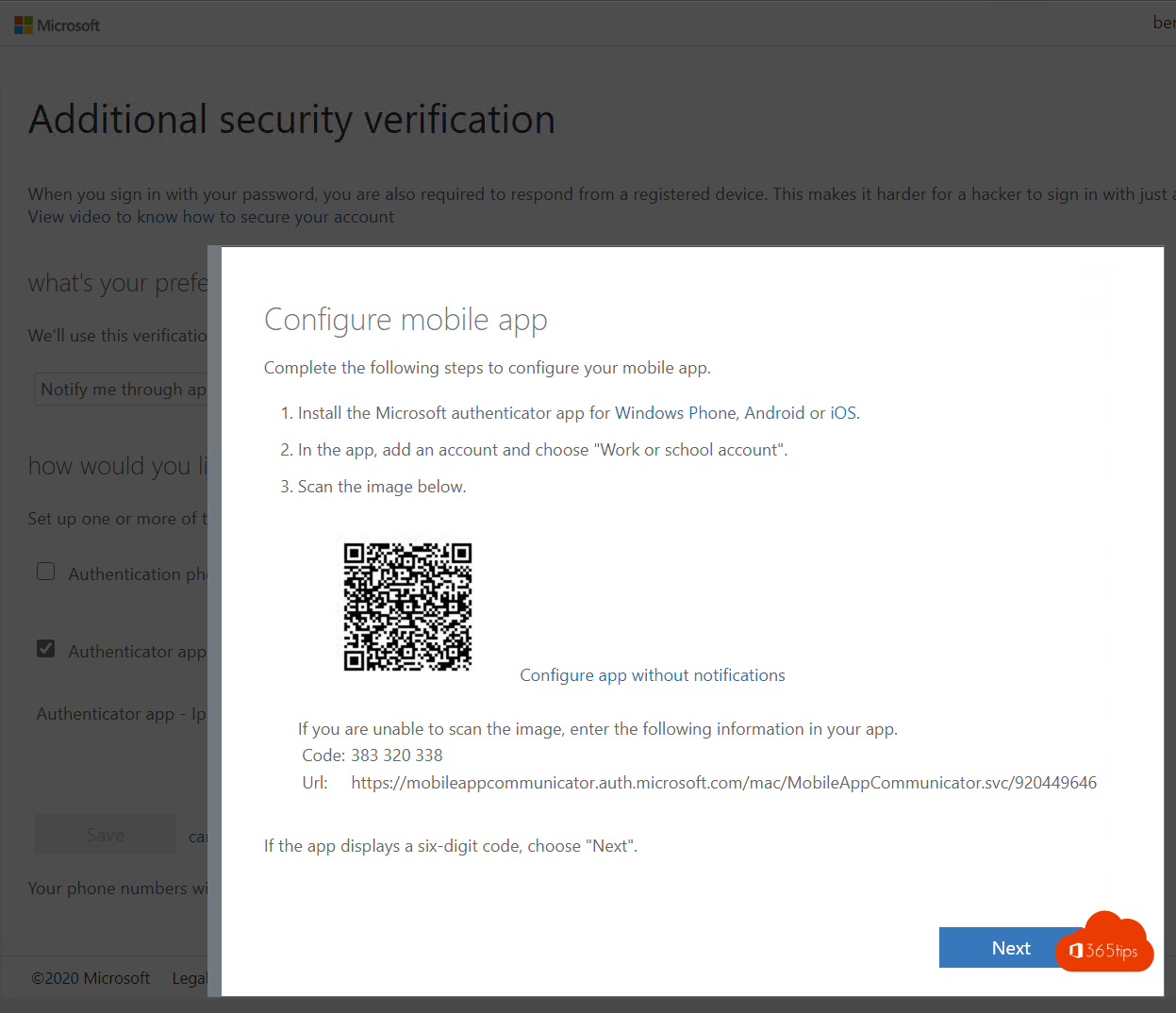Uncheck the Authenticator app checkbox

click(46, 649)
